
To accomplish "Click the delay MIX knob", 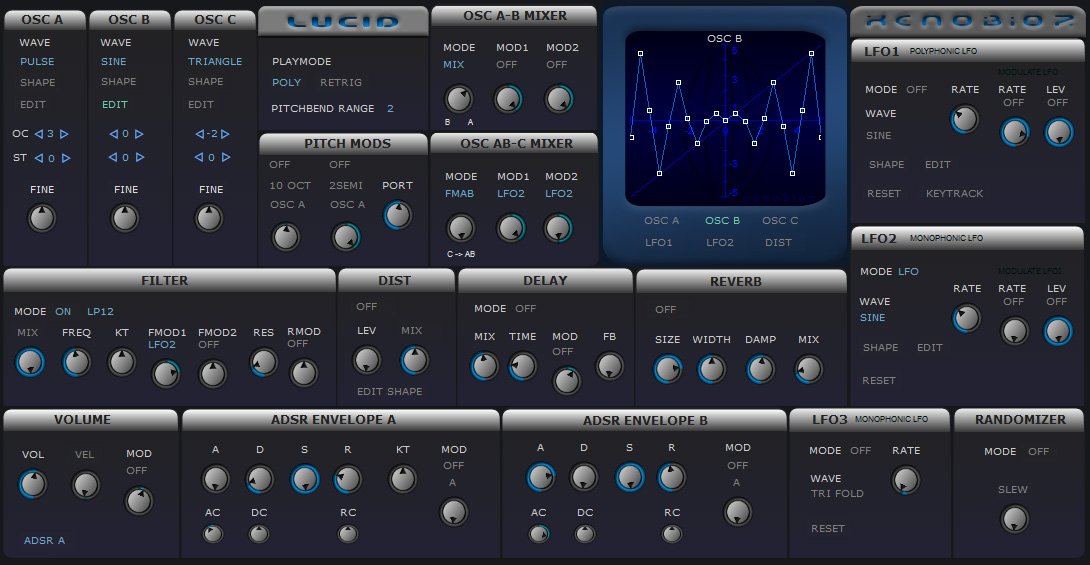I will (485, 366).
